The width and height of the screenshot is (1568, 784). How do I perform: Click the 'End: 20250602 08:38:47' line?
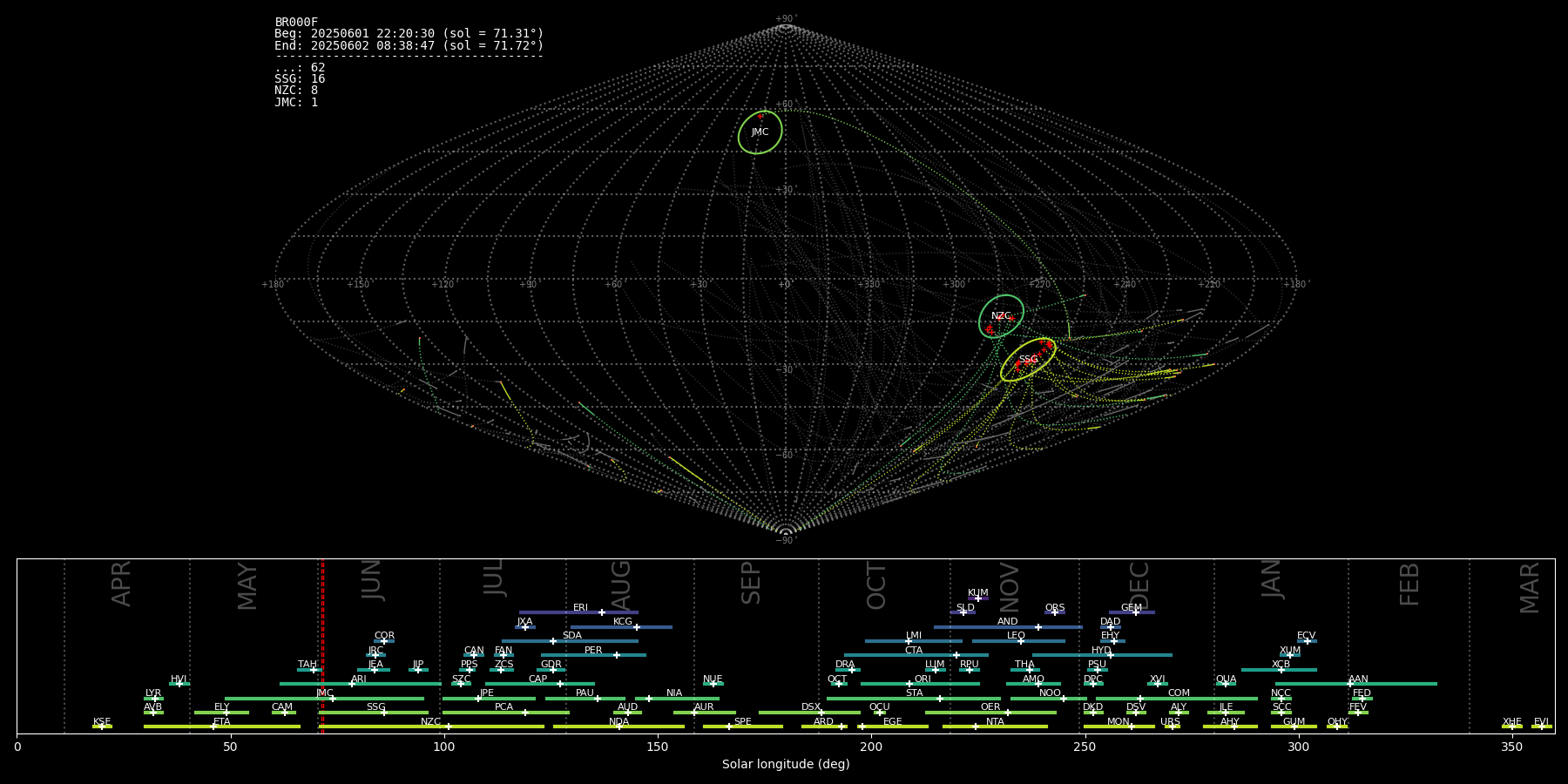[x=409, y=45]
